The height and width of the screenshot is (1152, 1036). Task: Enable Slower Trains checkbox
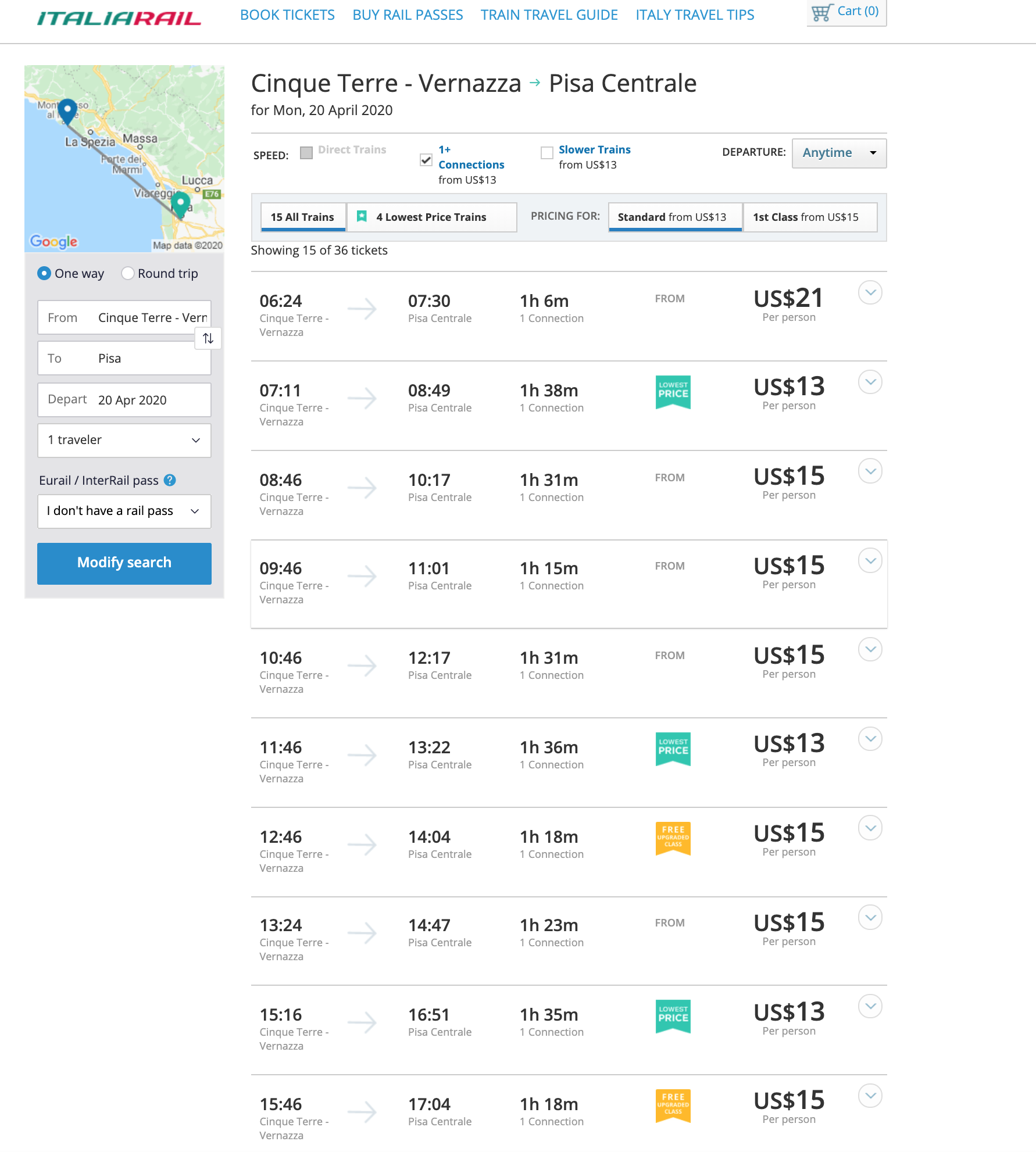click(546, 152)
